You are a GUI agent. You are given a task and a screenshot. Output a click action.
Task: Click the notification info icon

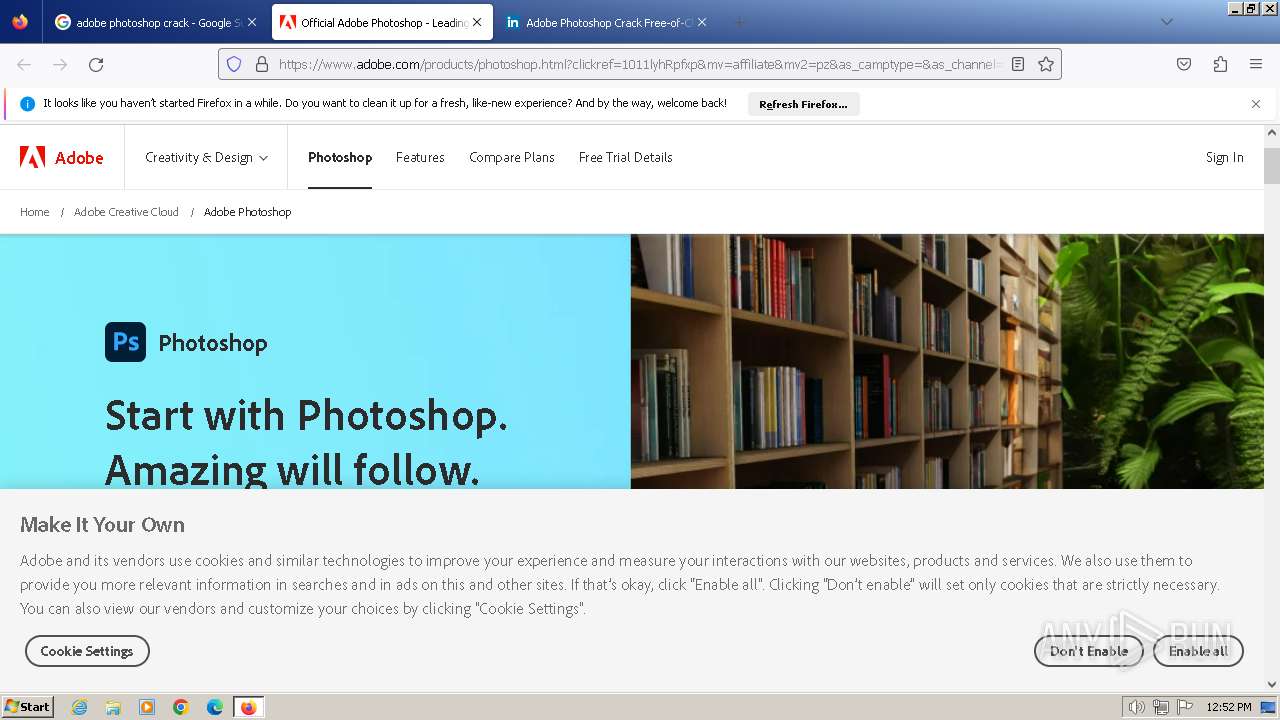pyautogui.click(x=27, y=104)
